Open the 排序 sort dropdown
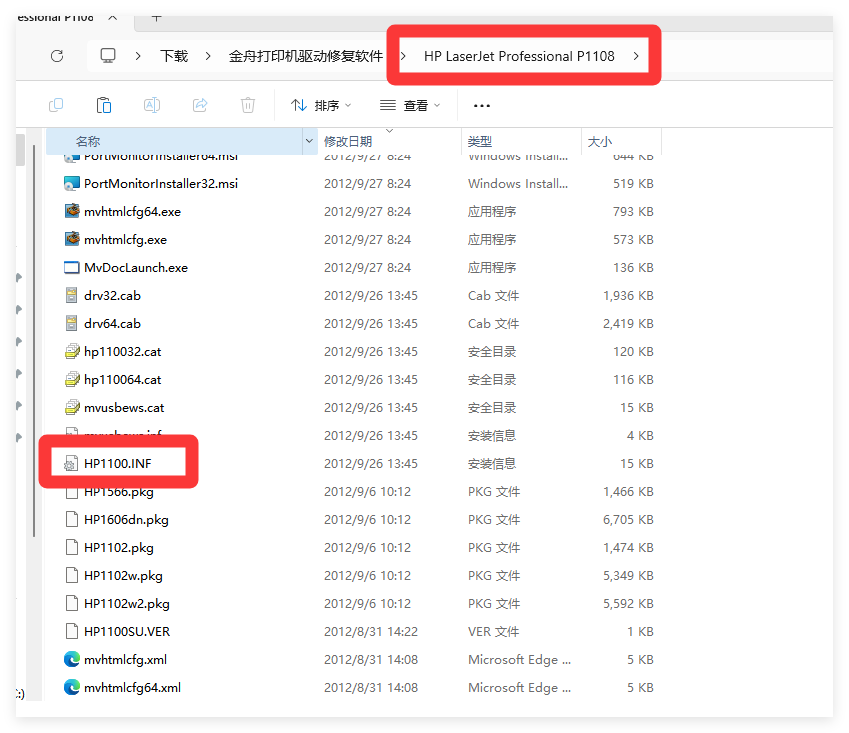 pos(321,105)
